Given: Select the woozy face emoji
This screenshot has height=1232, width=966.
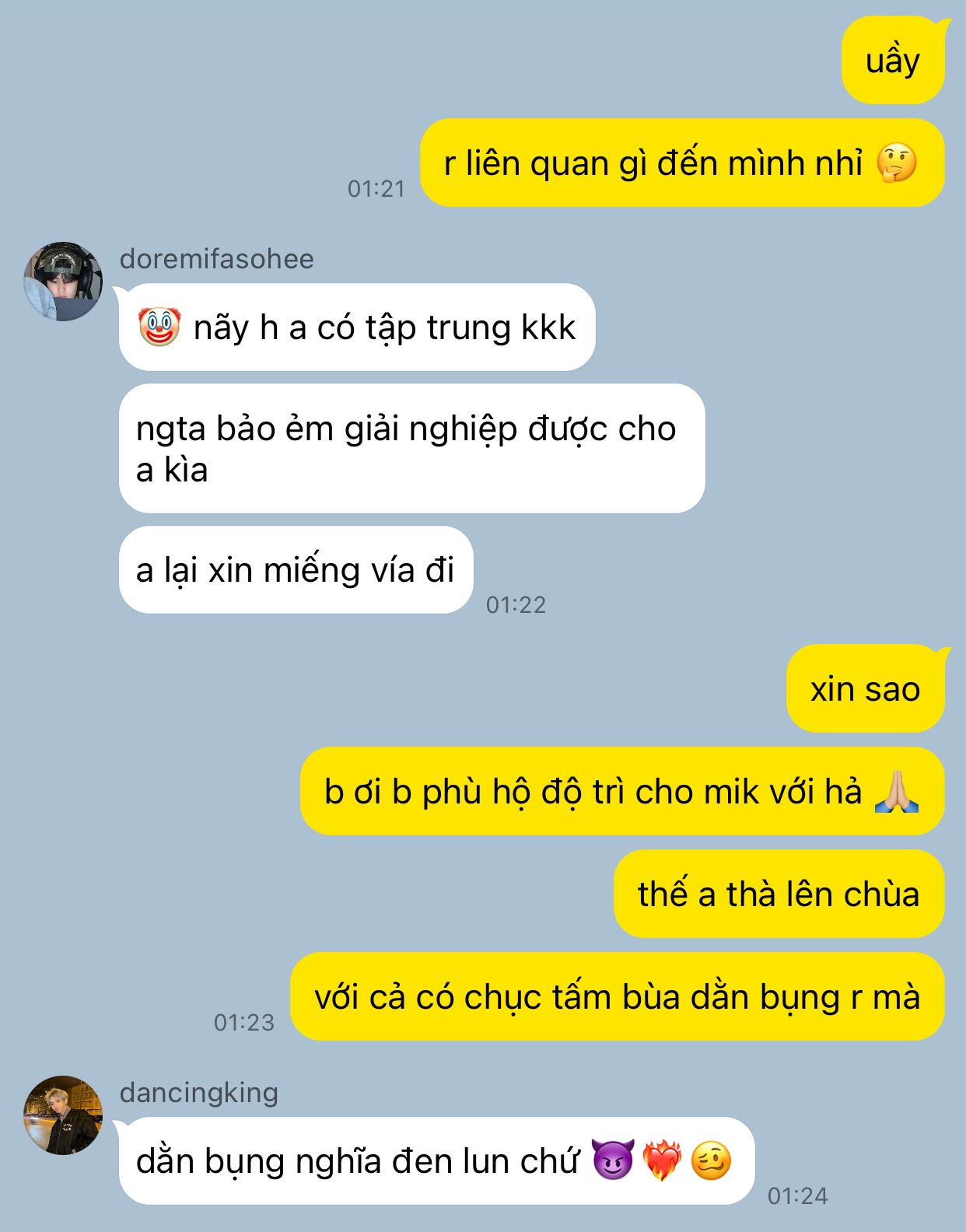Looking at the screenshot, I should tap(712, 1160).
